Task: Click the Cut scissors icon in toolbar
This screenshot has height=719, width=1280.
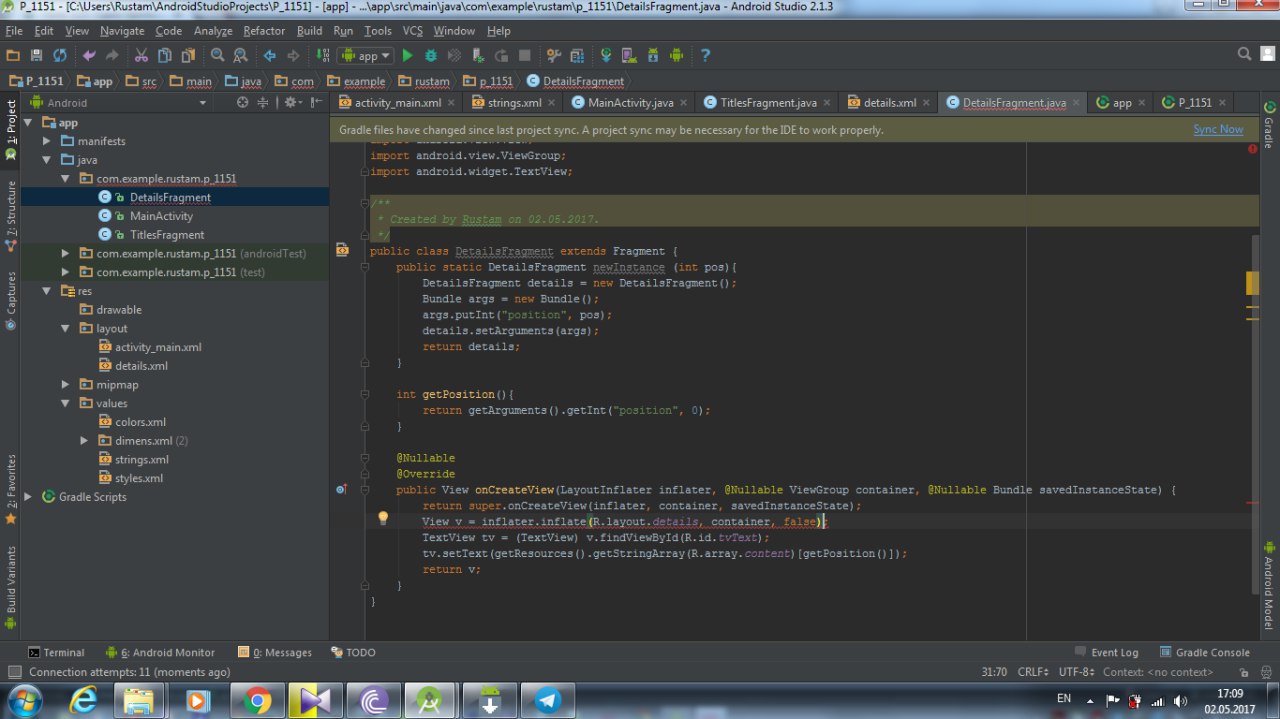Action: coord(141,56)
